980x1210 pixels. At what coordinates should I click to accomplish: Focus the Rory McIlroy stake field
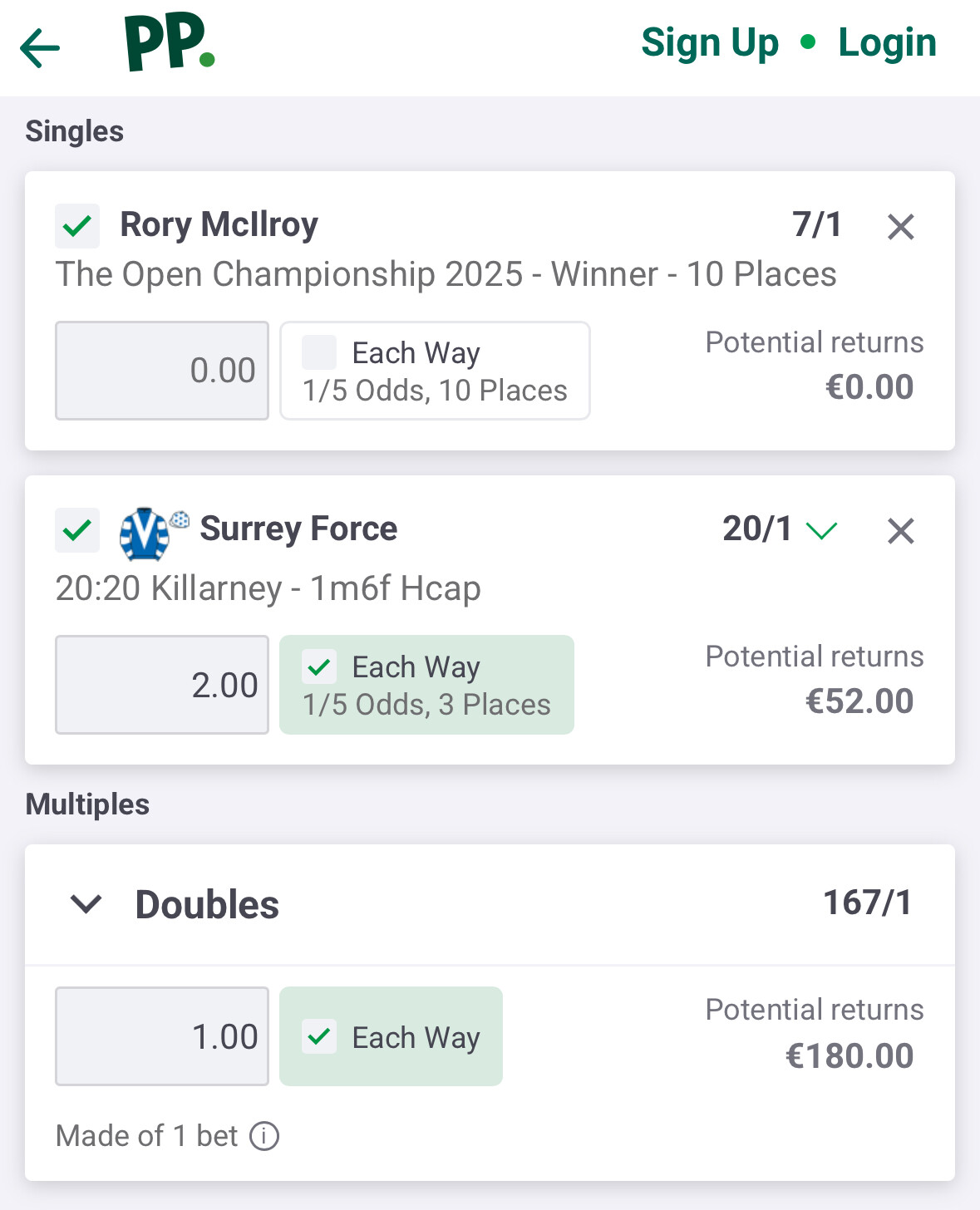(x=162, y=371)
